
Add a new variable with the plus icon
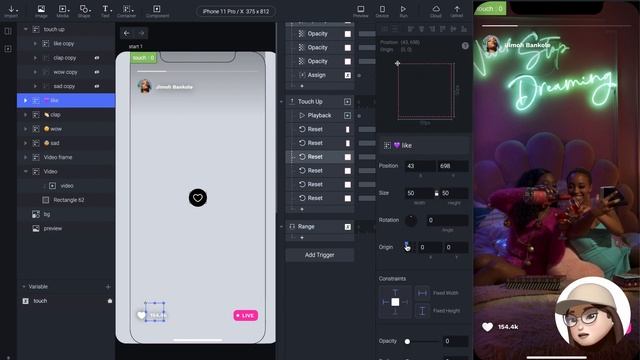click(x=108, y=287)
